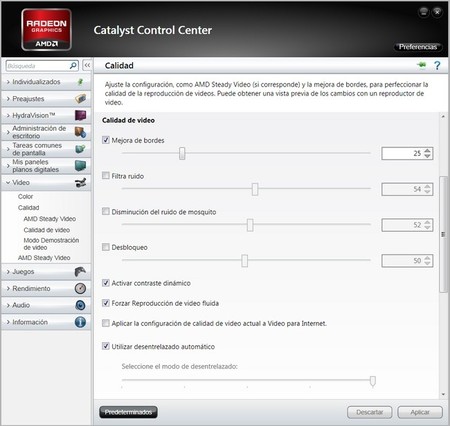Click Administración de escritorio icon
The image size is (450, 426).
80,132
